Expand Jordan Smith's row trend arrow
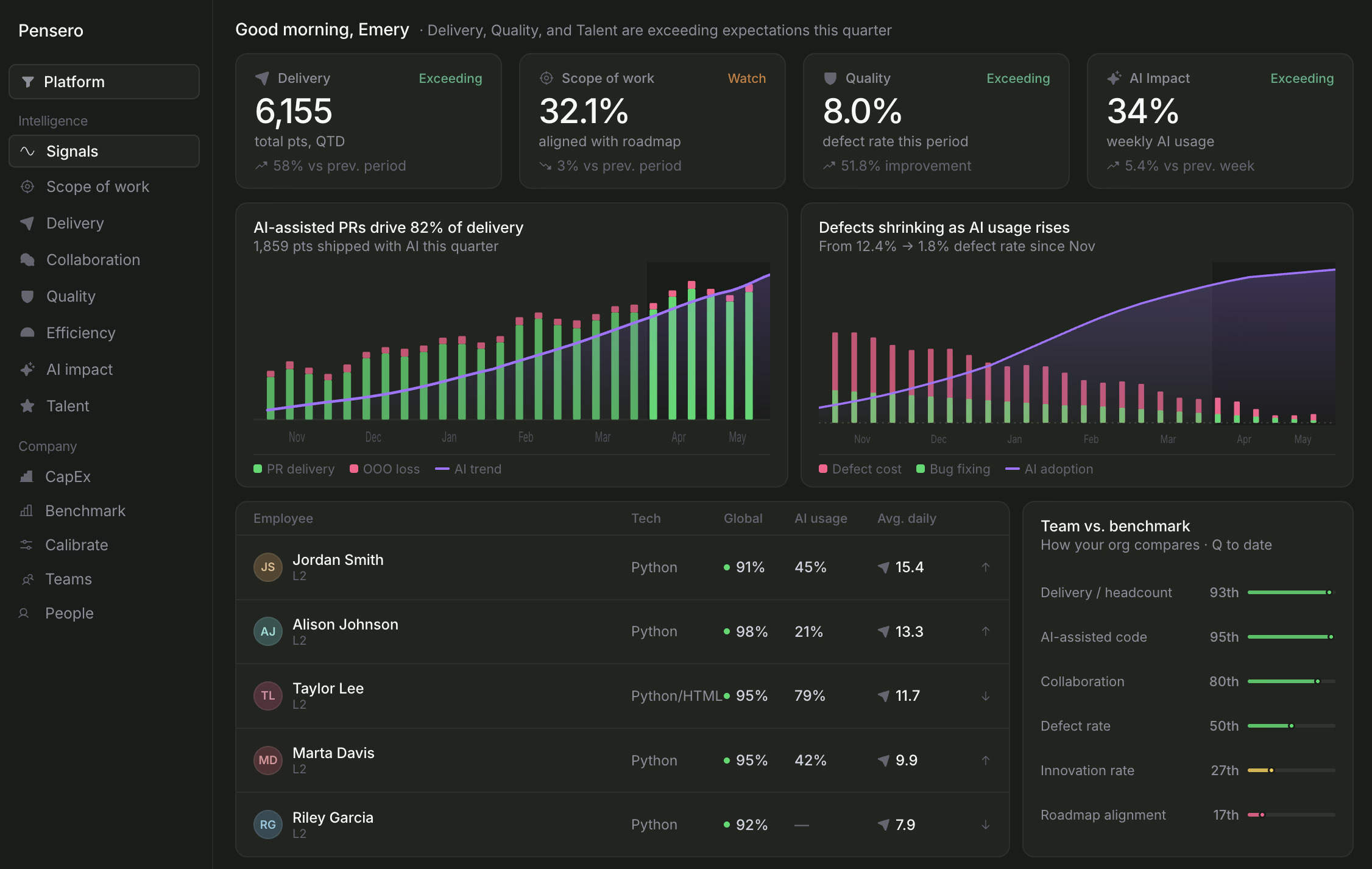The width and height of the screenshot is (1372, 869). [986, 567]
